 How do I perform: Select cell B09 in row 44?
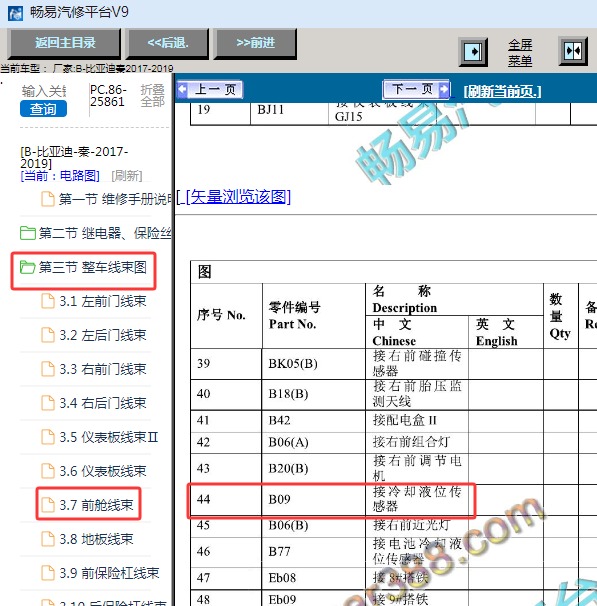313,499
